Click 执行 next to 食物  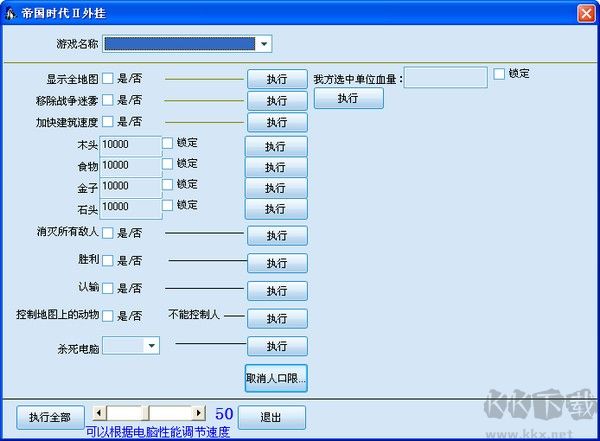tap(276, 167)
